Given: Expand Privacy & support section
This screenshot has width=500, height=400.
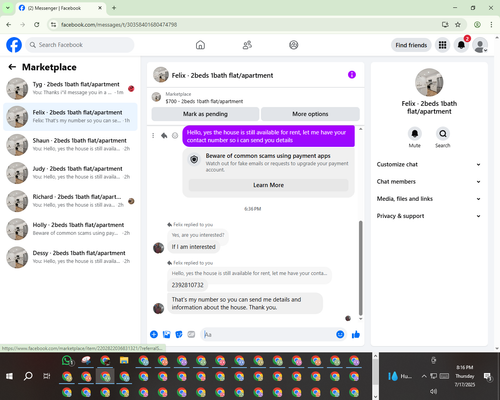Looking at the screenshot, I should coord(429,216).
